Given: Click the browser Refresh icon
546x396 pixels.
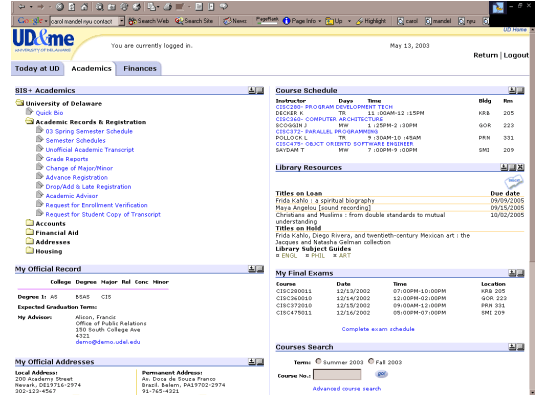Looking at the screenshot, I should 72,6.
